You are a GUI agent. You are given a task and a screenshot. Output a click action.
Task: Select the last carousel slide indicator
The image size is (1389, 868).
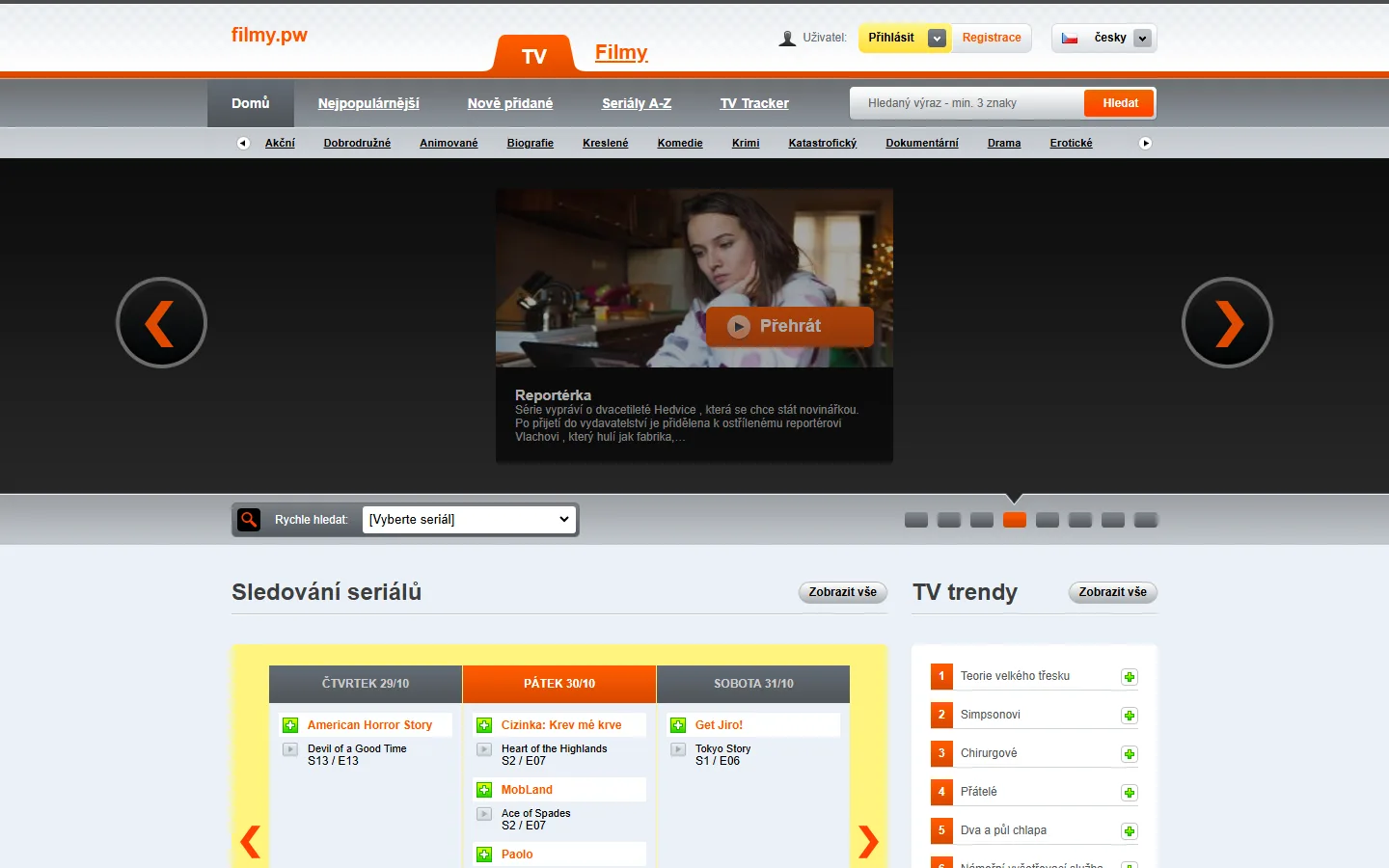(1146, 521)
